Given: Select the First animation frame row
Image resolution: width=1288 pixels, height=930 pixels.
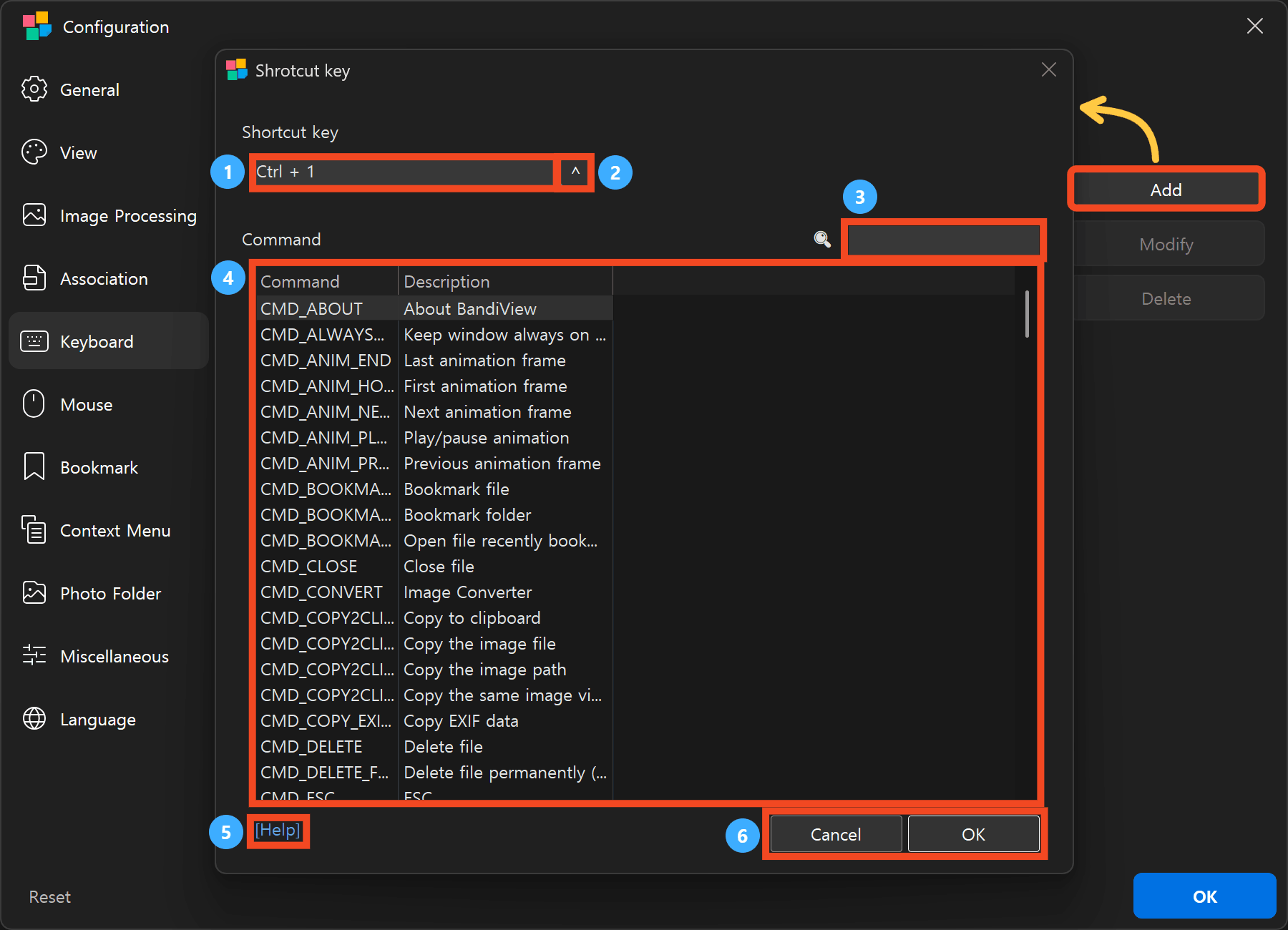Looking at the screenshot, I should click(434, 386).
